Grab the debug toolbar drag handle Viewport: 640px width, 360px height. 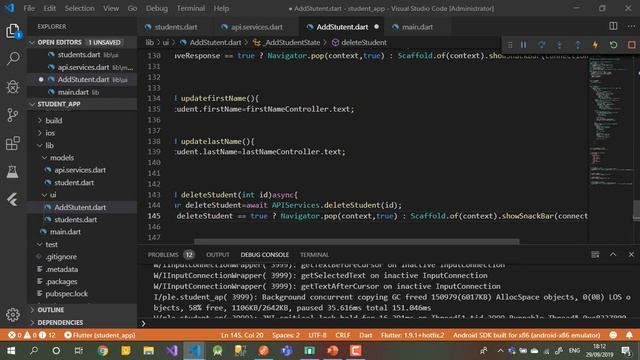click(x=510, y=45)
